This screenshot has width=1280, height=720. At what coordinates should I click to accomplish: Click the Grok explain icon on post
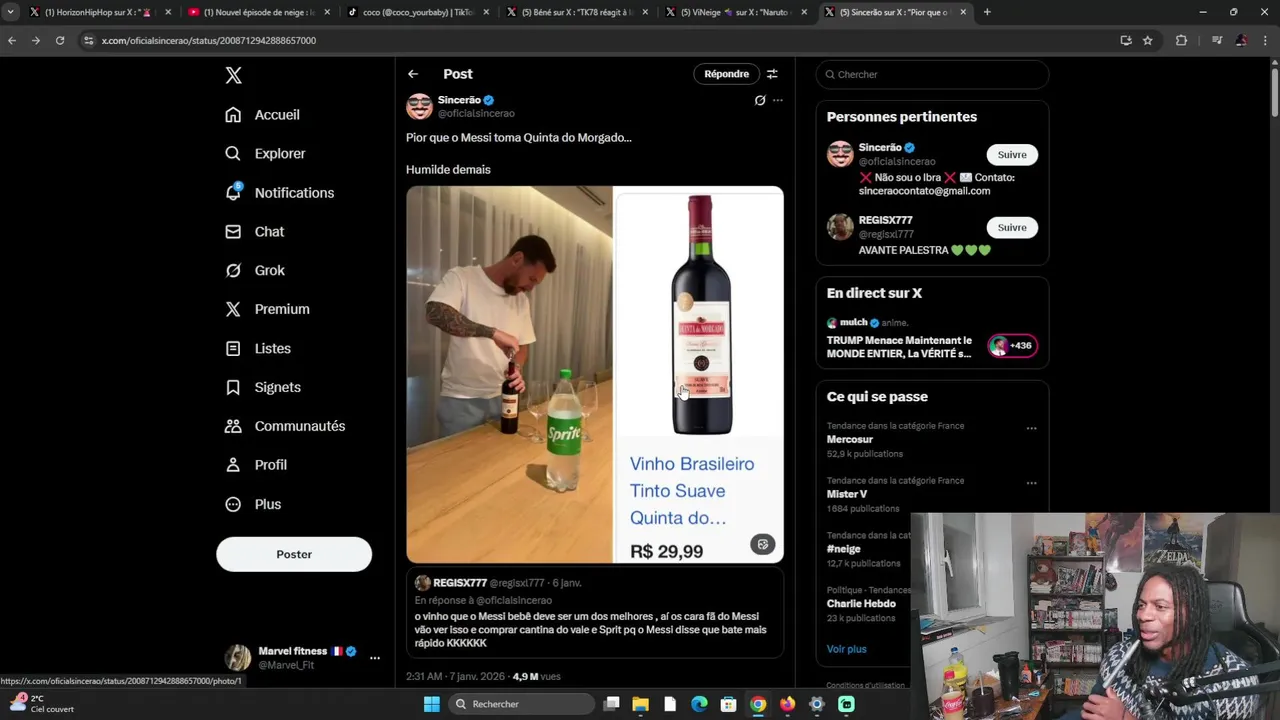point(760,100)
